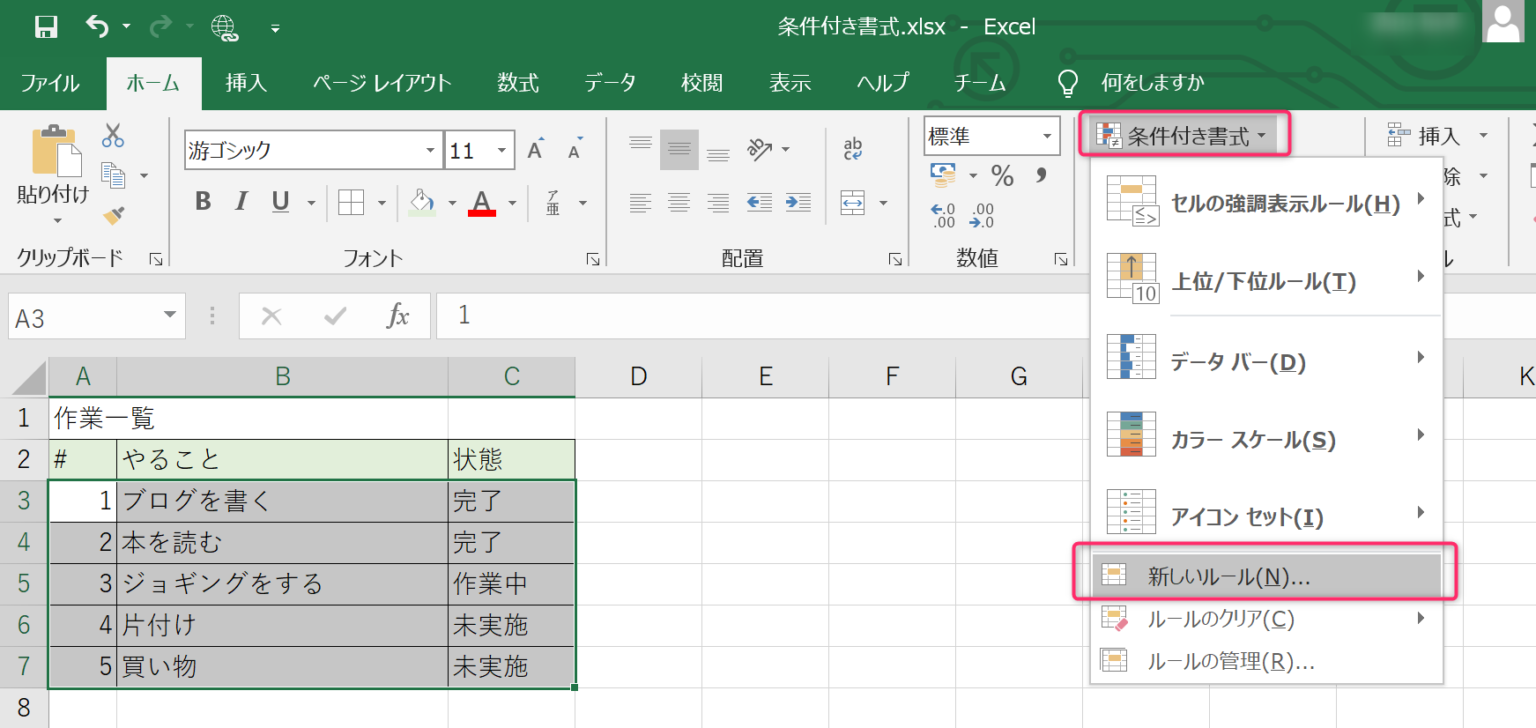Click the Save icon in title bar

[x=46, y=27]
